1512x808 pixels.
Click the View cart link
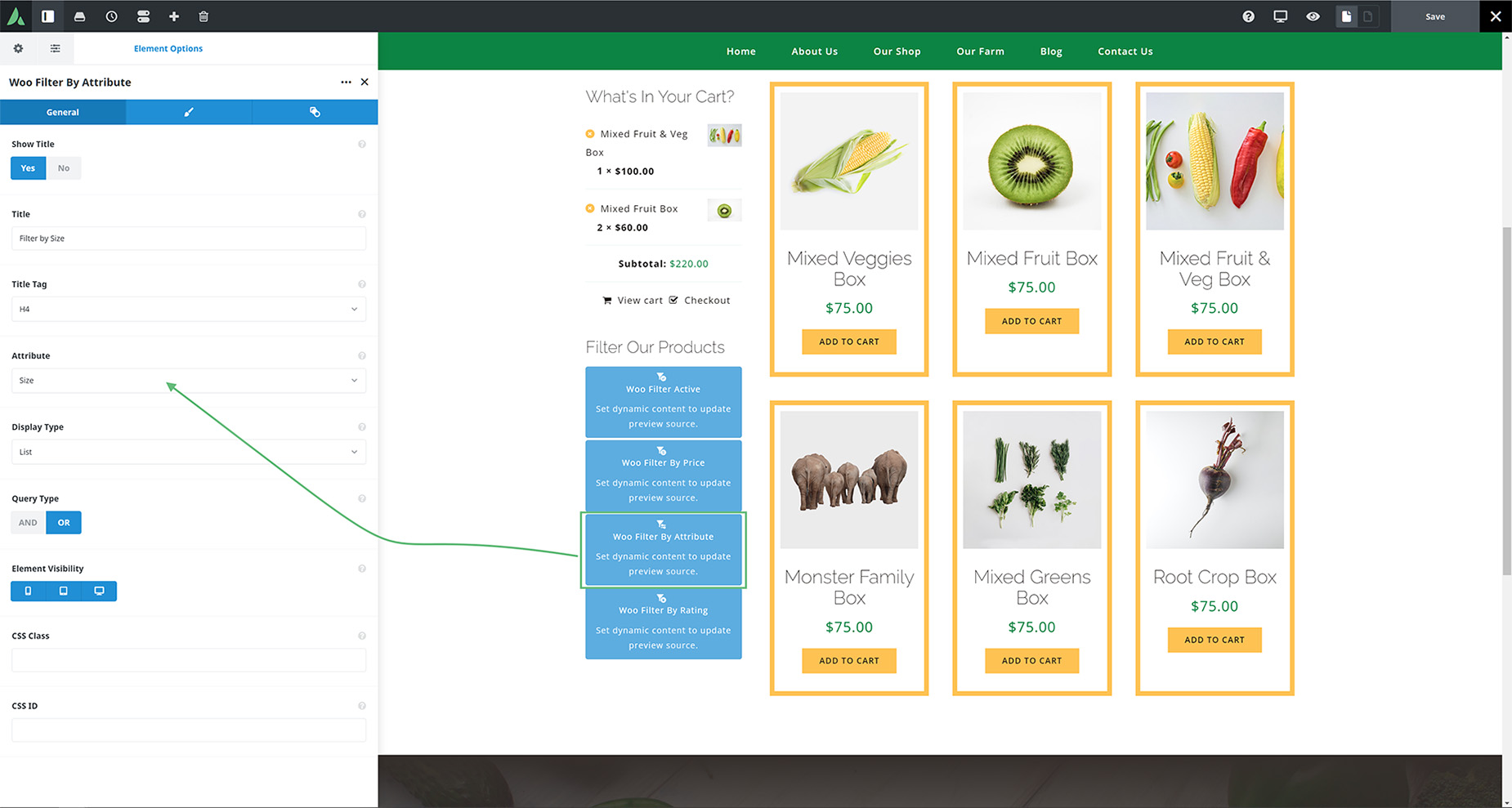point(633,300)
